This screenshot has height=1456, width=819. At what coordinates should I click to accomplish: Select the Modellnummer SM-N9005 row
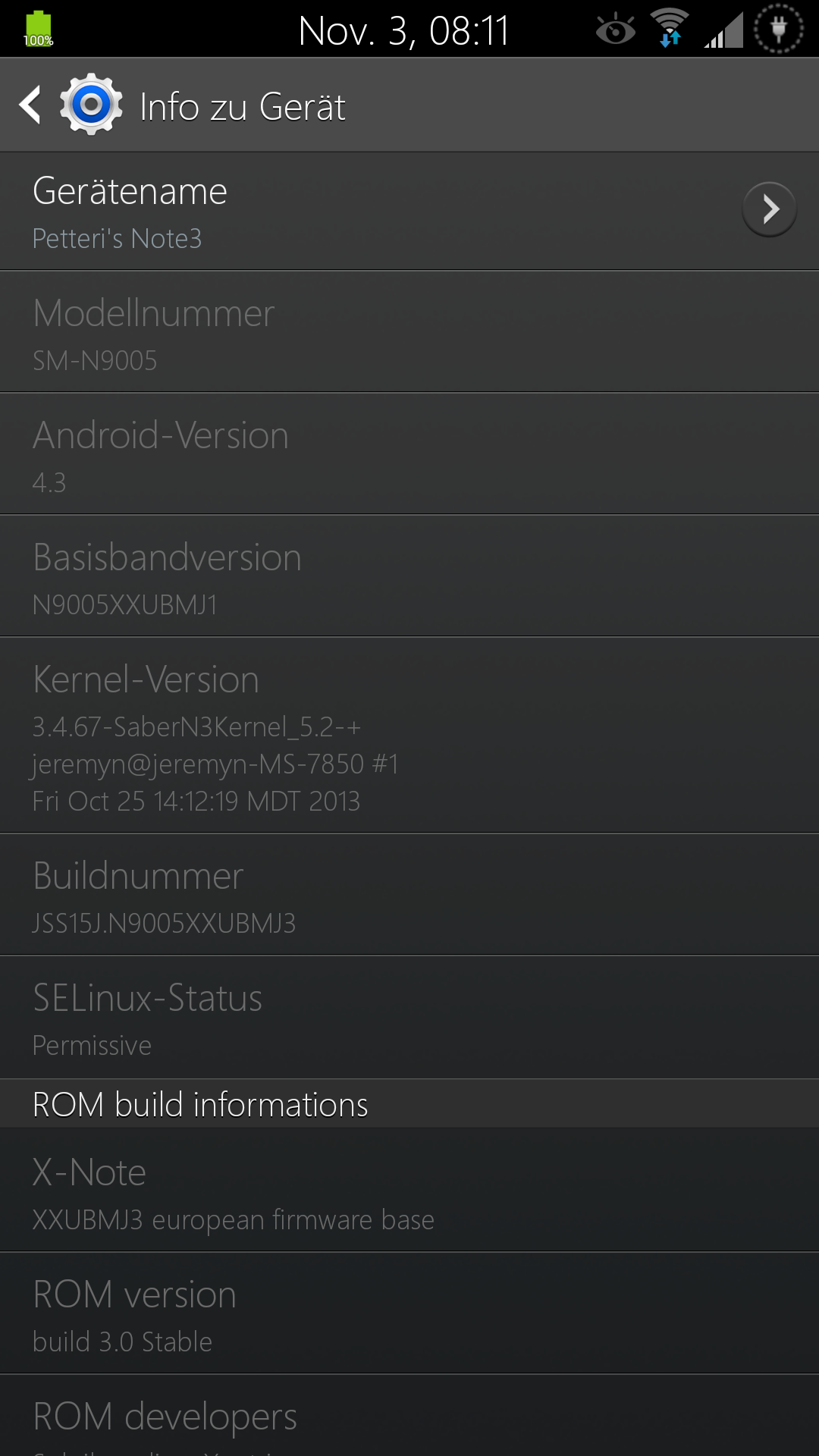pos(409,332)
